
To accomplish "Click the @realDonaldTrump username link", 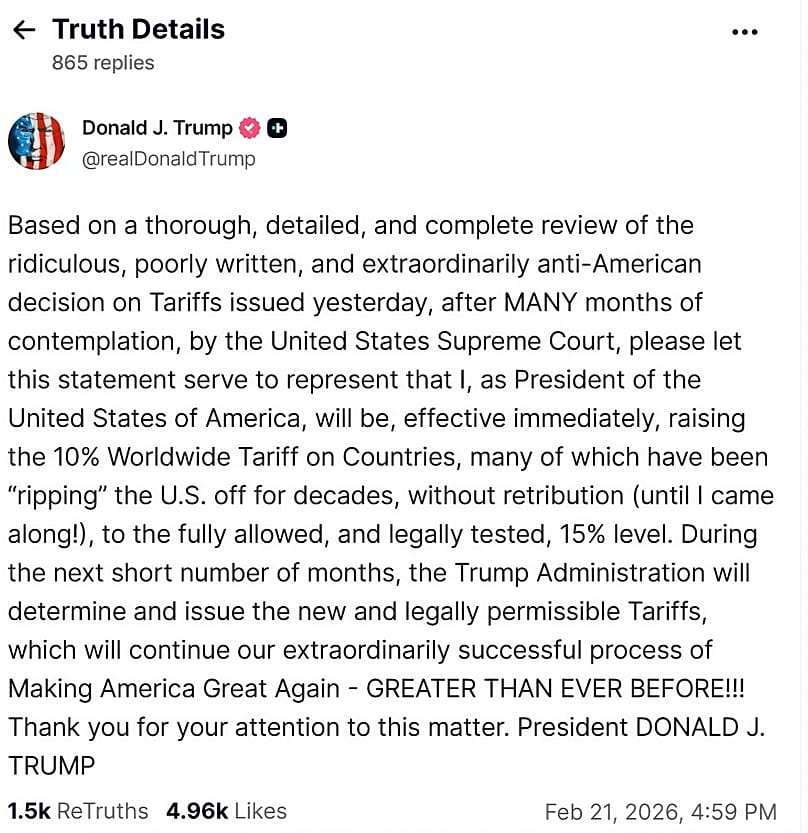I will [168, 158].
